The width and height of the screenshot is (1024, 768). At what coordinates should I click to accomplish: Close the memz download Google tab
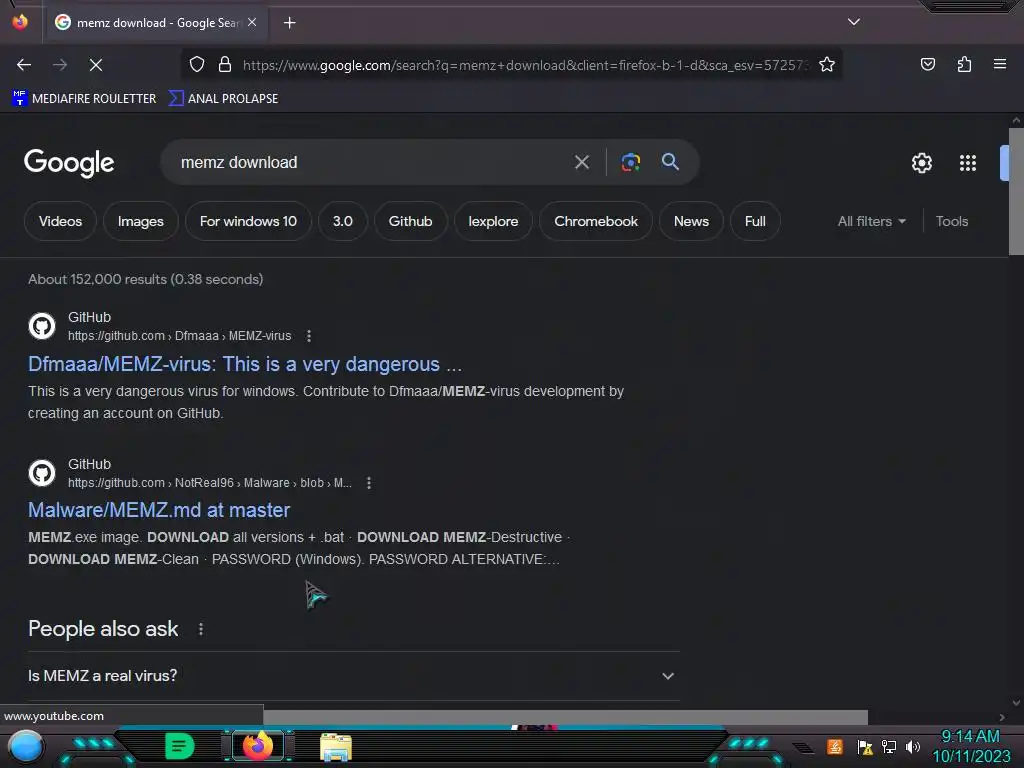[252, 22]
